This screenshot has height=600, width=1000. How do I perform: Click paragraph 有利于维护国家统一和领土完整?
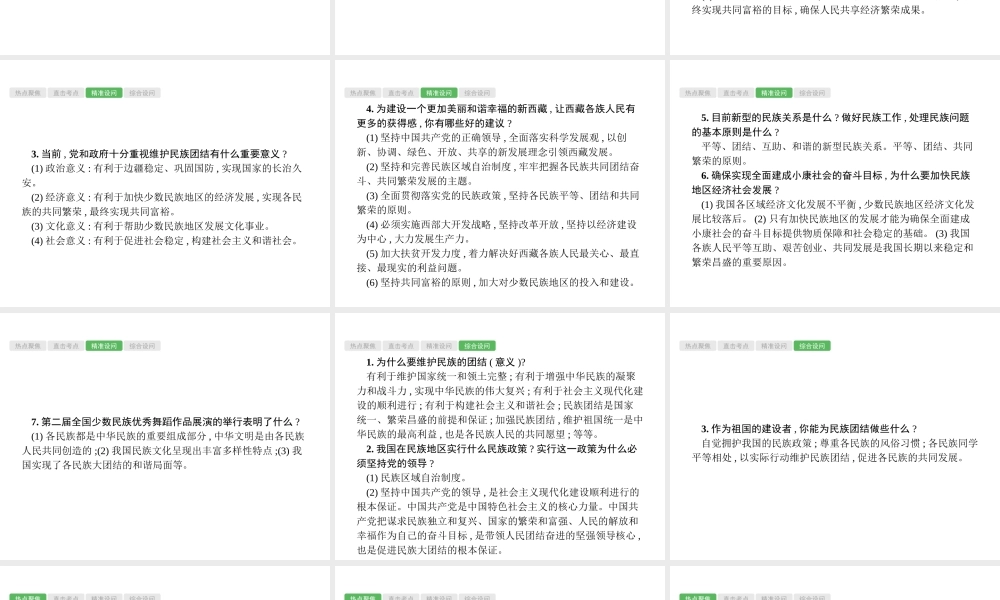pos(500,406)
